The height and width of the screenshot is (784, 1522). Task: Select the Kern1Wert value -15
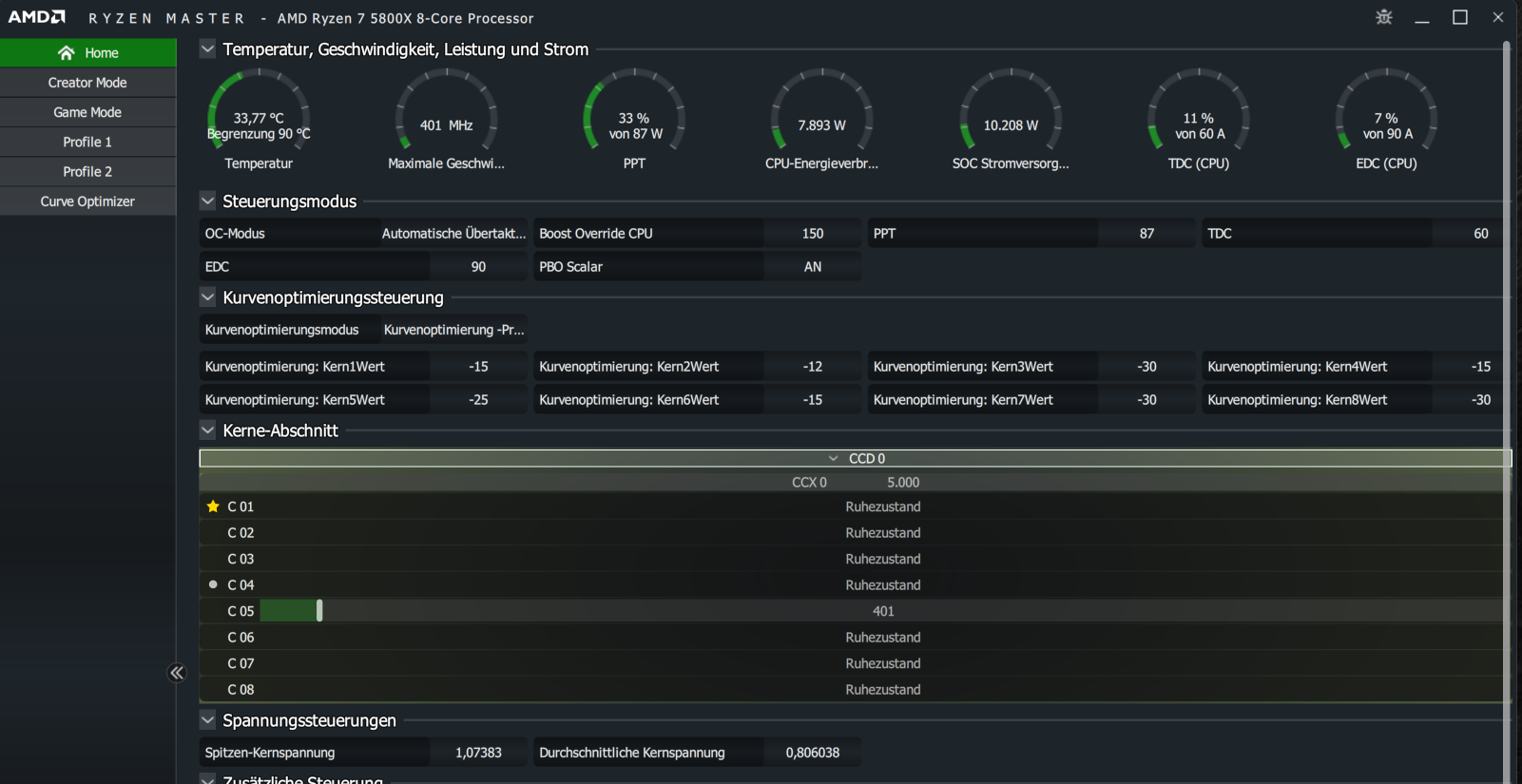[478, 367]
